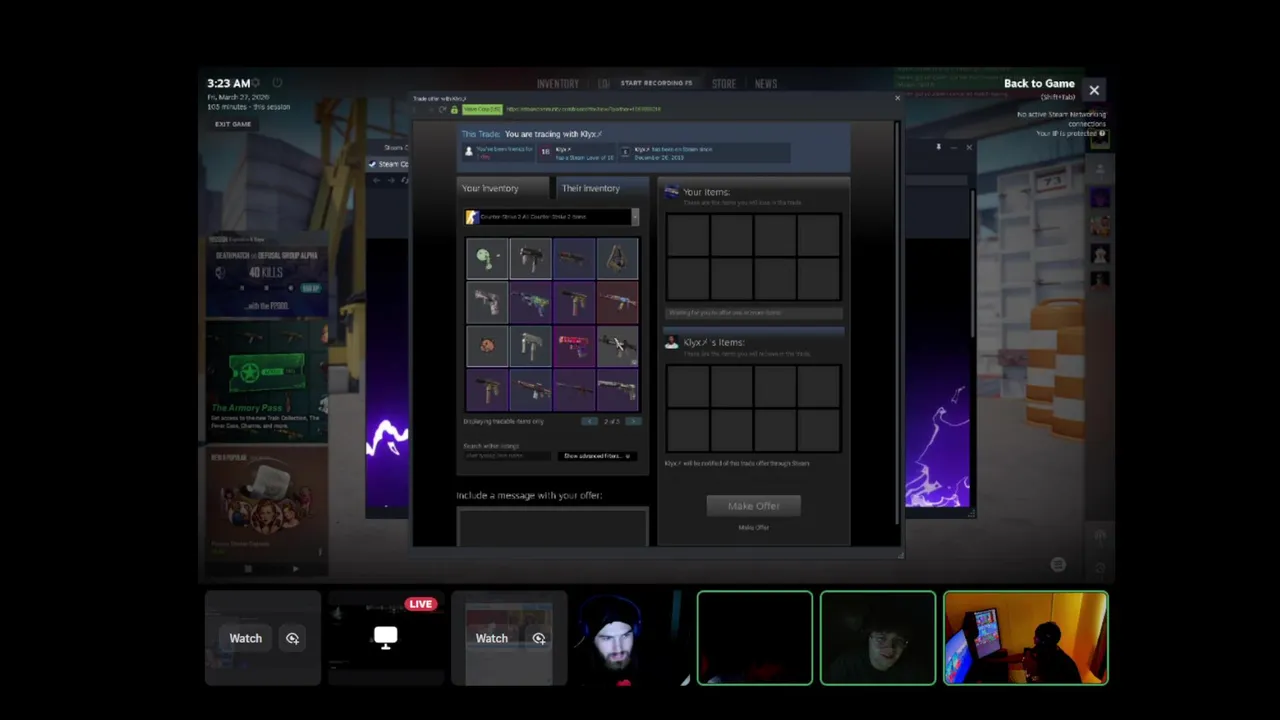Open the orange room arcade video tile

pos(1026,638)
